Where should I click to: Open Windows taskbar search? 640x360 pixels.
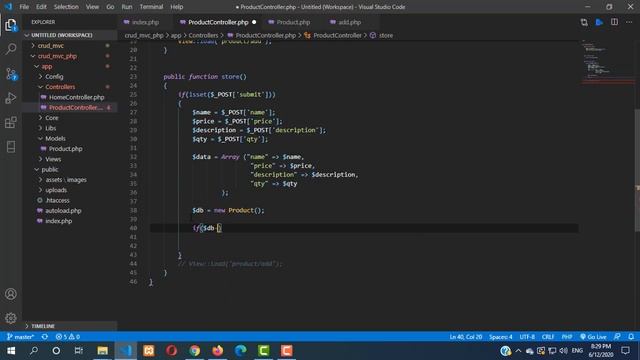pyautogui.click(x=34, y=351)
